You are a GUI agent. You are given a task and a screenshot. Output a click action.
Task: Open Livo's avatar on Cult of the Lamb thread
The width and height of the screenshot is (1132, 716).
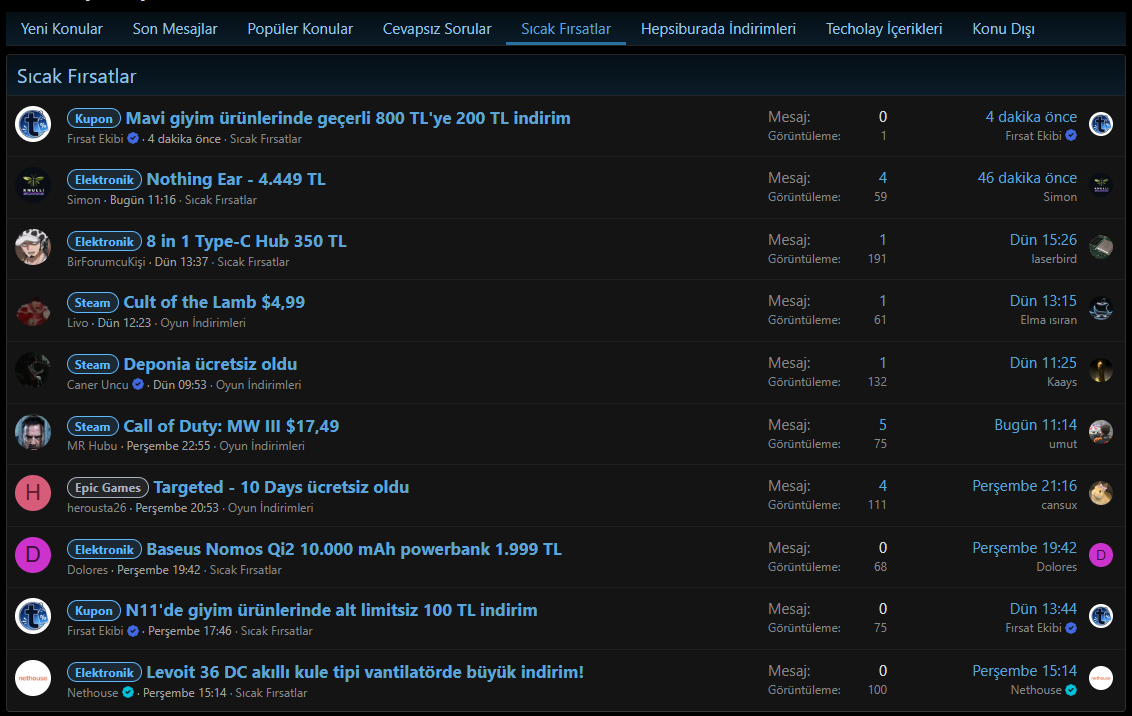coord(33,309)
